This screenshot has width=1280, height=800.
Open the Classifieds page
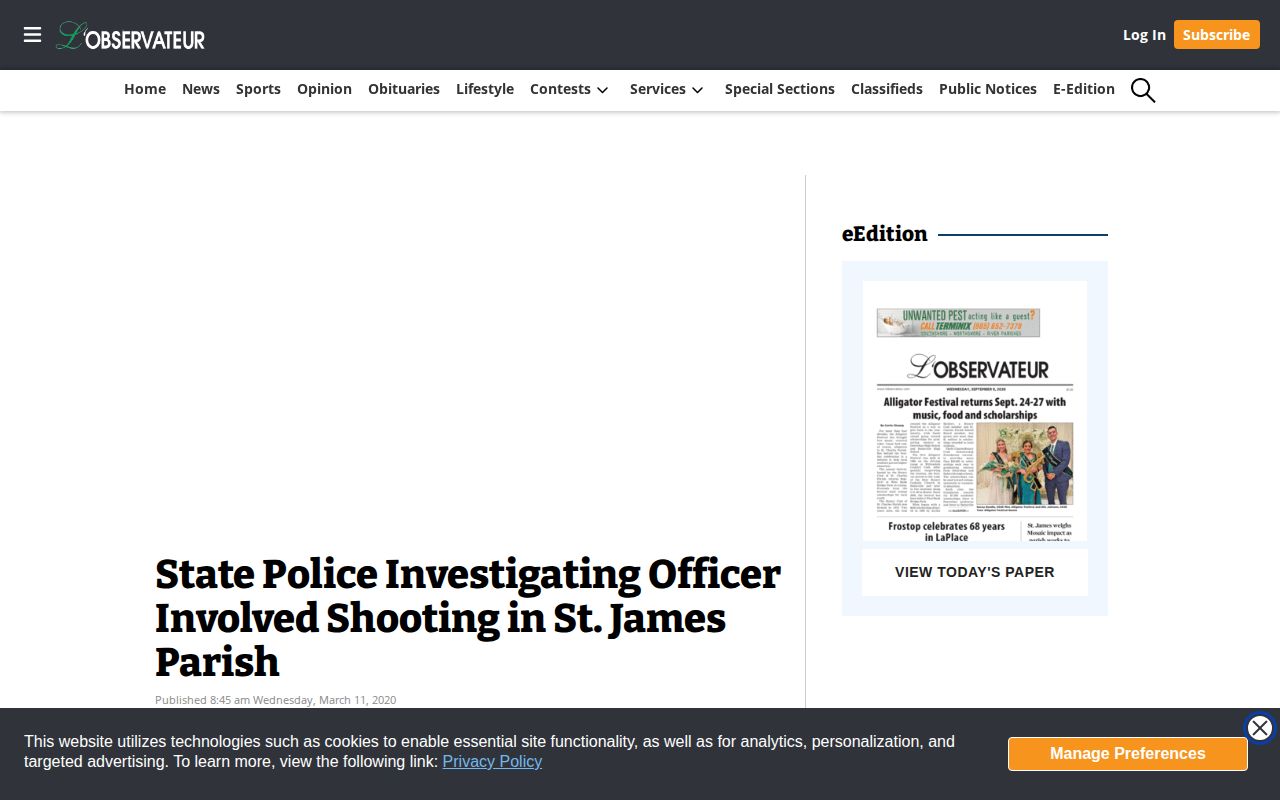click(887, 89)
